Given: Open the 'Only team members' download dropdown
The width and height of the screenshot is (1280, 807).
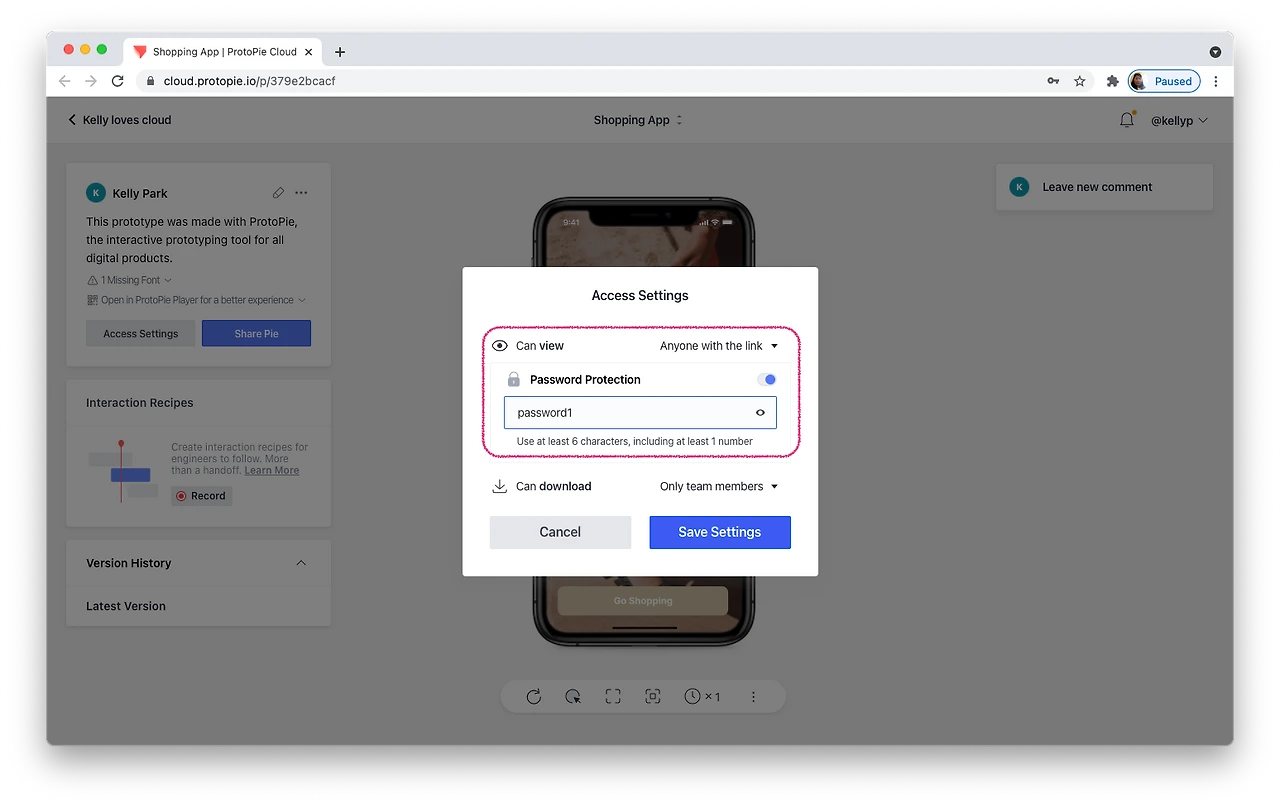Looking at the screenshot, I should click(x=719, y=486).
